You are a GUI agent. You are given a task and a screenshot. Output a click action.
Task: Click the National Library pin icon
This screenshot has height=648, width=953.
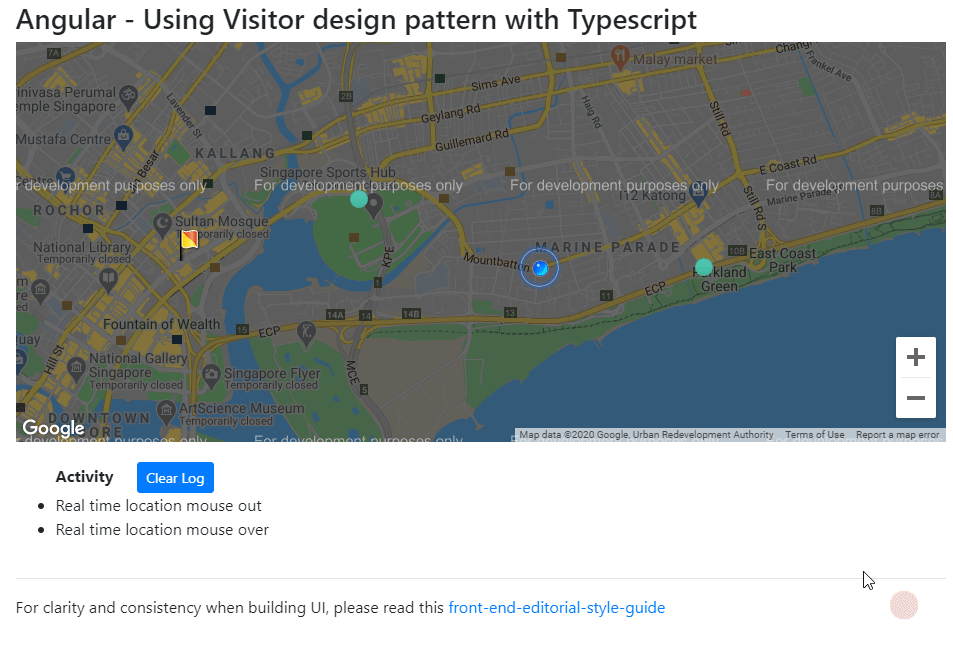[108, 280]
